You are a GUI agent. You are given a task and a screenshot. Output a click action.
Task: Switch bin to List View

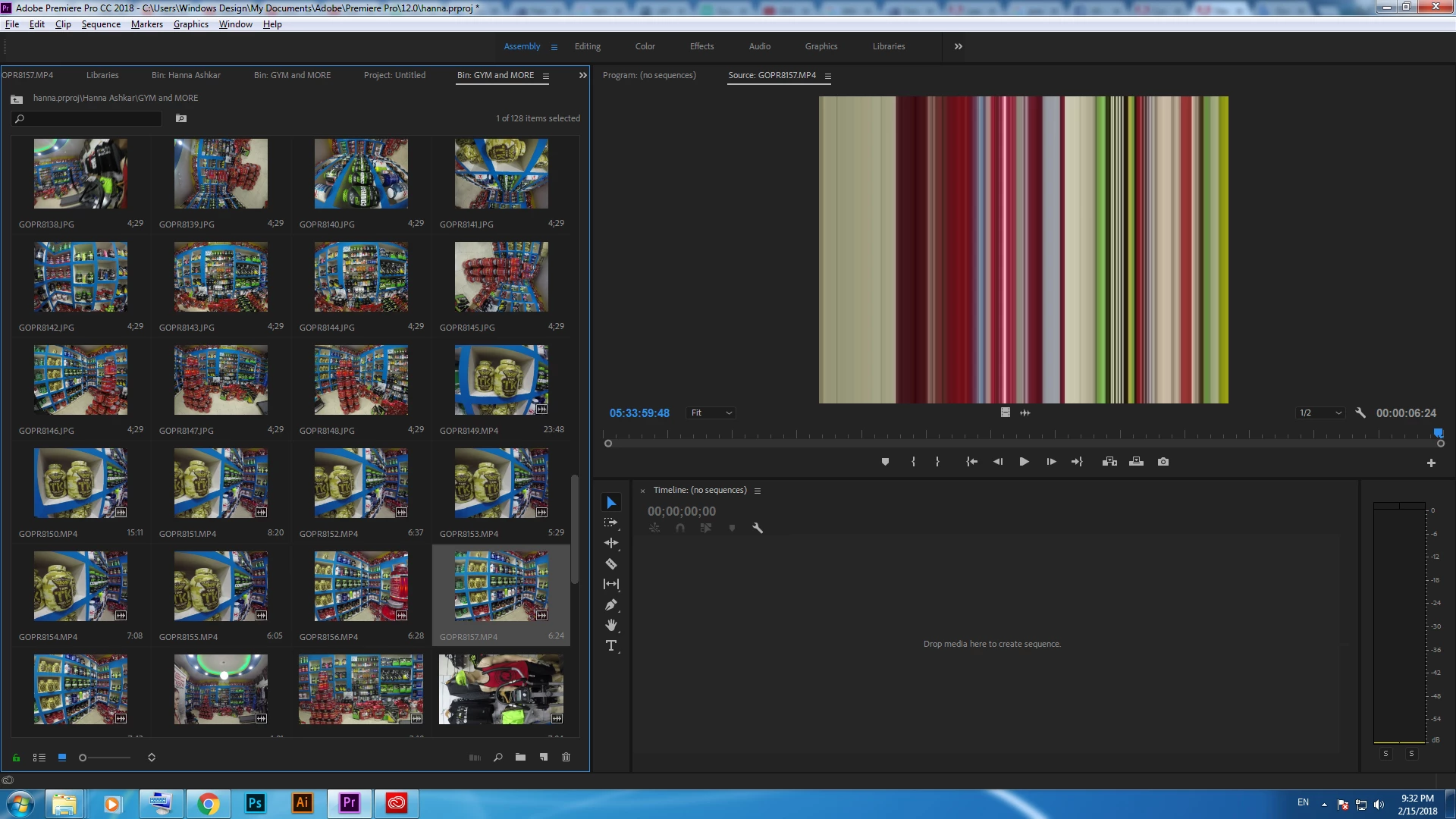coord(39,758)
